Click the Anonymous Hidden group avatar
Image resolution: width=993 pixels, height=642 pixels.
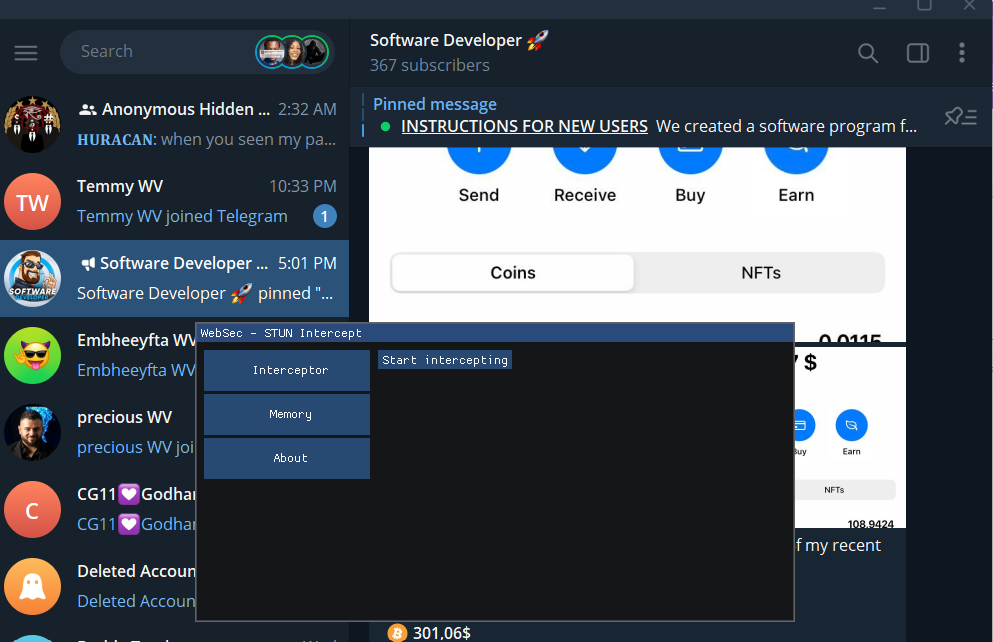[x=32, y=124]
